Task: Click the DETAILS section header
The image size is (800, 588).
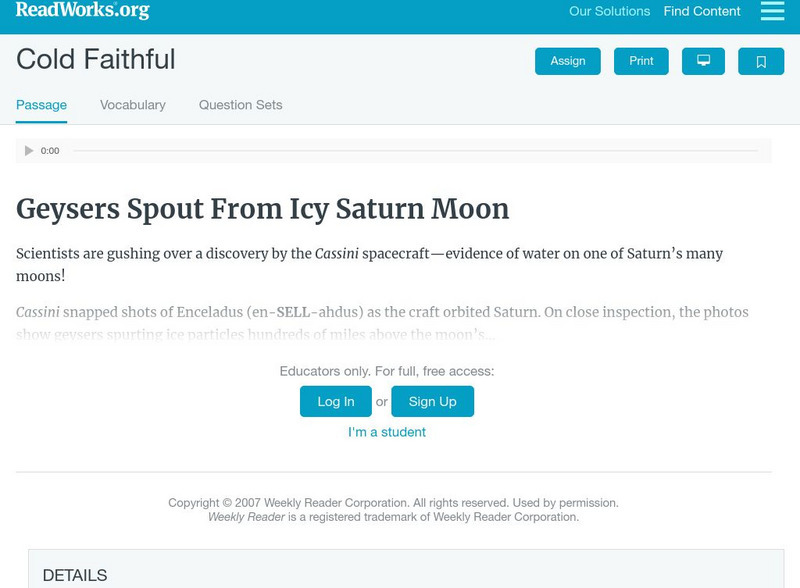Action: [x=75, y=575]
